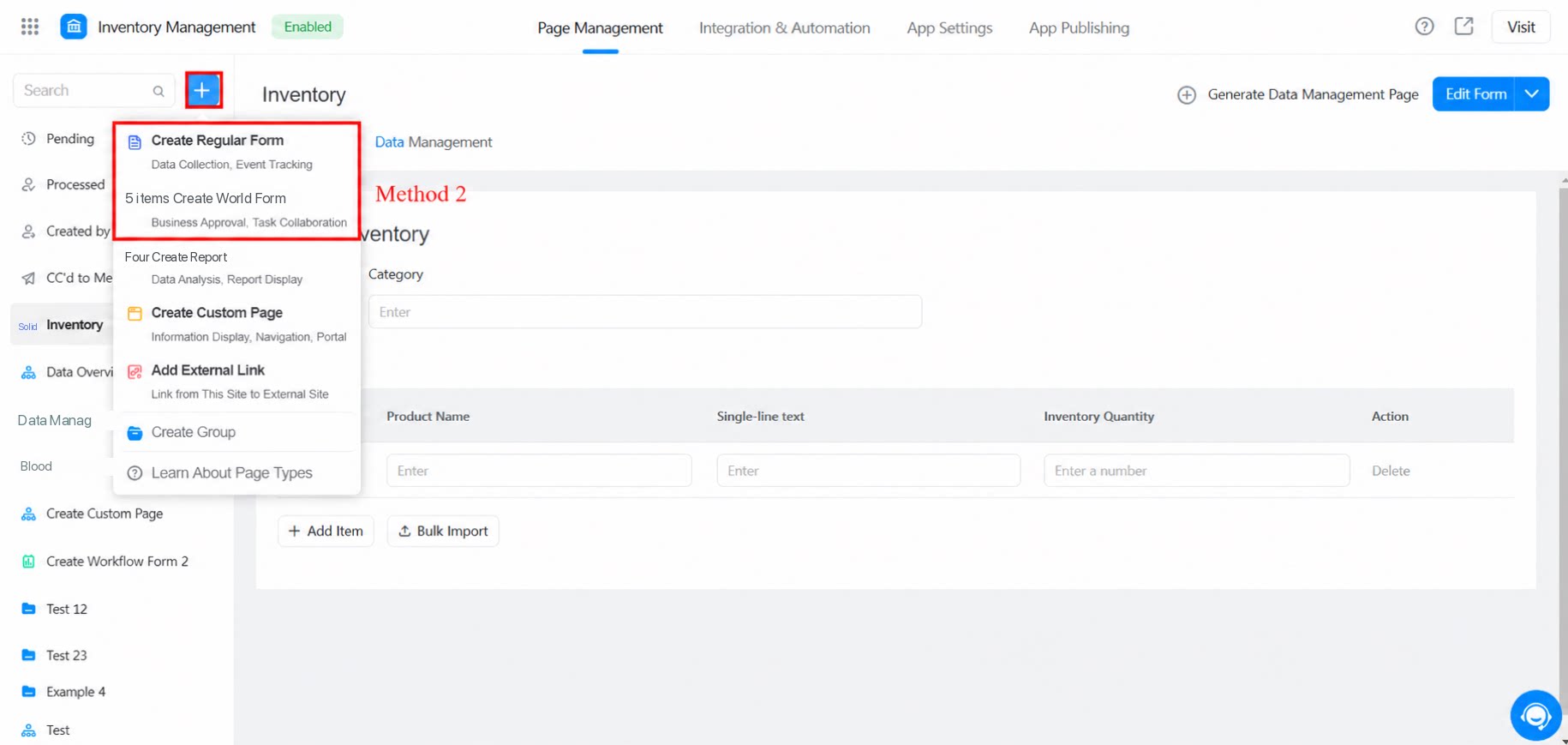This screenshot has height=745, width=1568.
Task: Click the open-in-new-window icon
Action: point(1464,27)
